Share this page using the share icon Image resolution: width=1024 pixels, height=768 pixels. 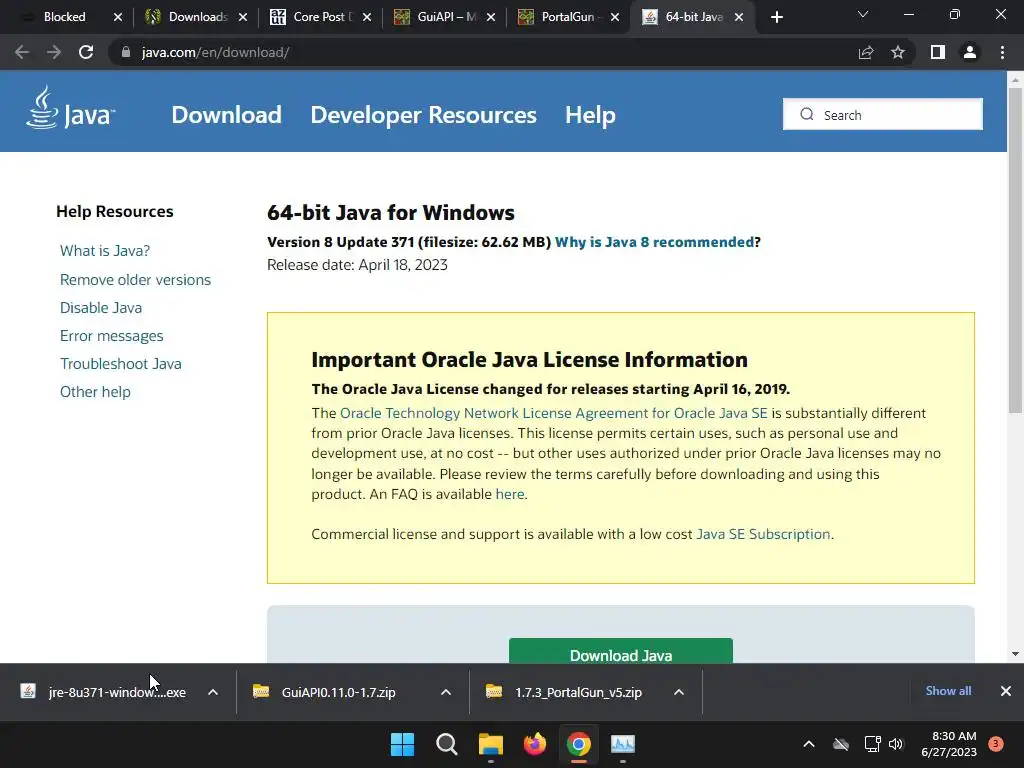pyautogui.click(x=866, y=52)
